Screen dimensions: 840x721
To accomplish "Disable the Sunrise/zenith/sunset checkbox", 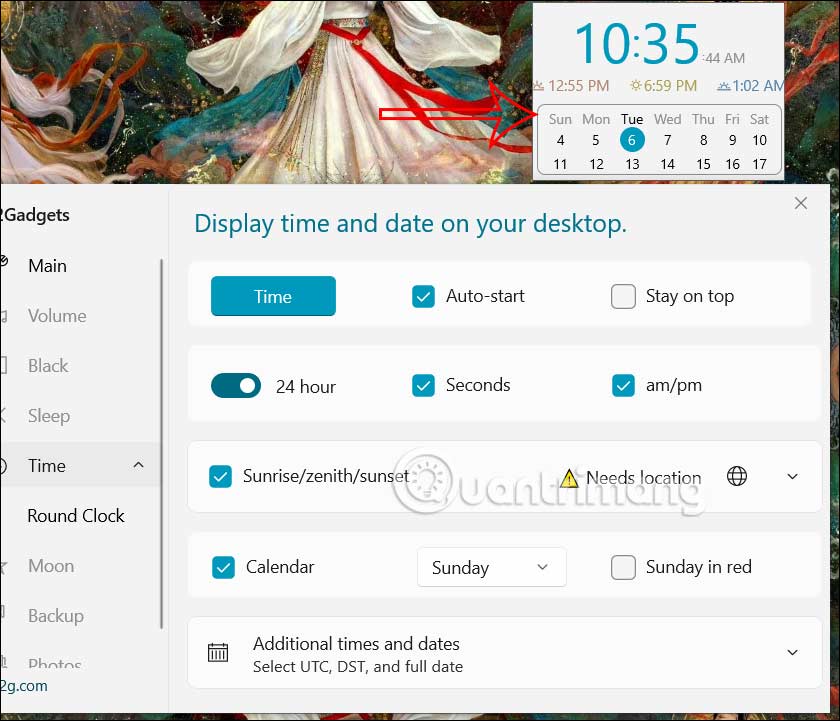I will point(220,476).
